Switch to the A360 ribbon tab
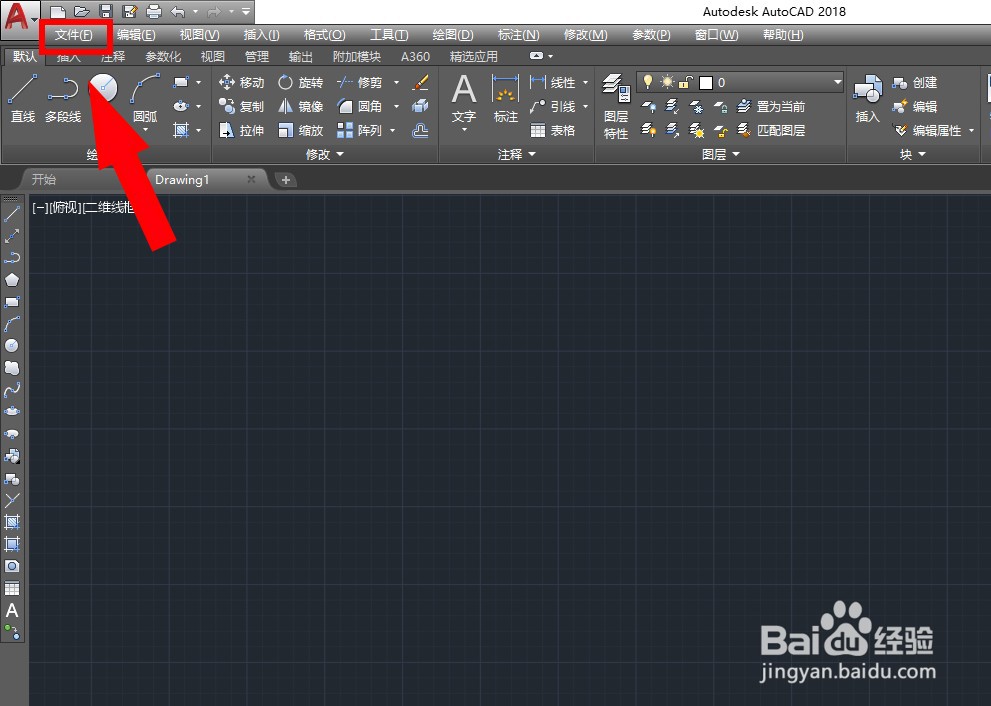Viewport: 991px width, 706px height. pyautogui.click(x=415, y=57)
